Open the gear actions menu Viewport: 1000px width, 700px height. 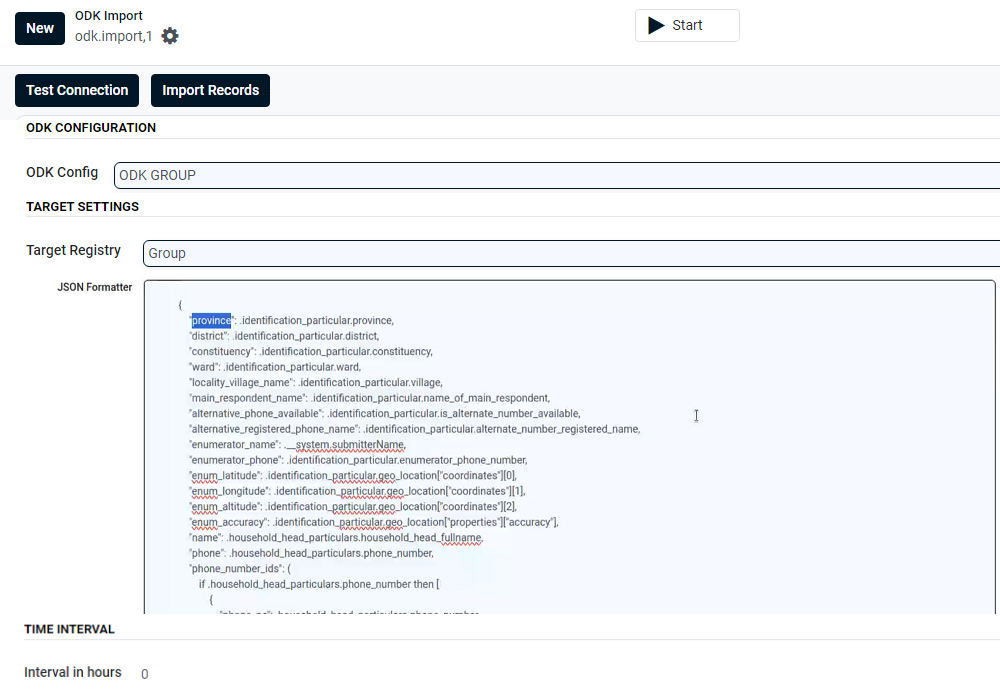[x=170, y=36]
